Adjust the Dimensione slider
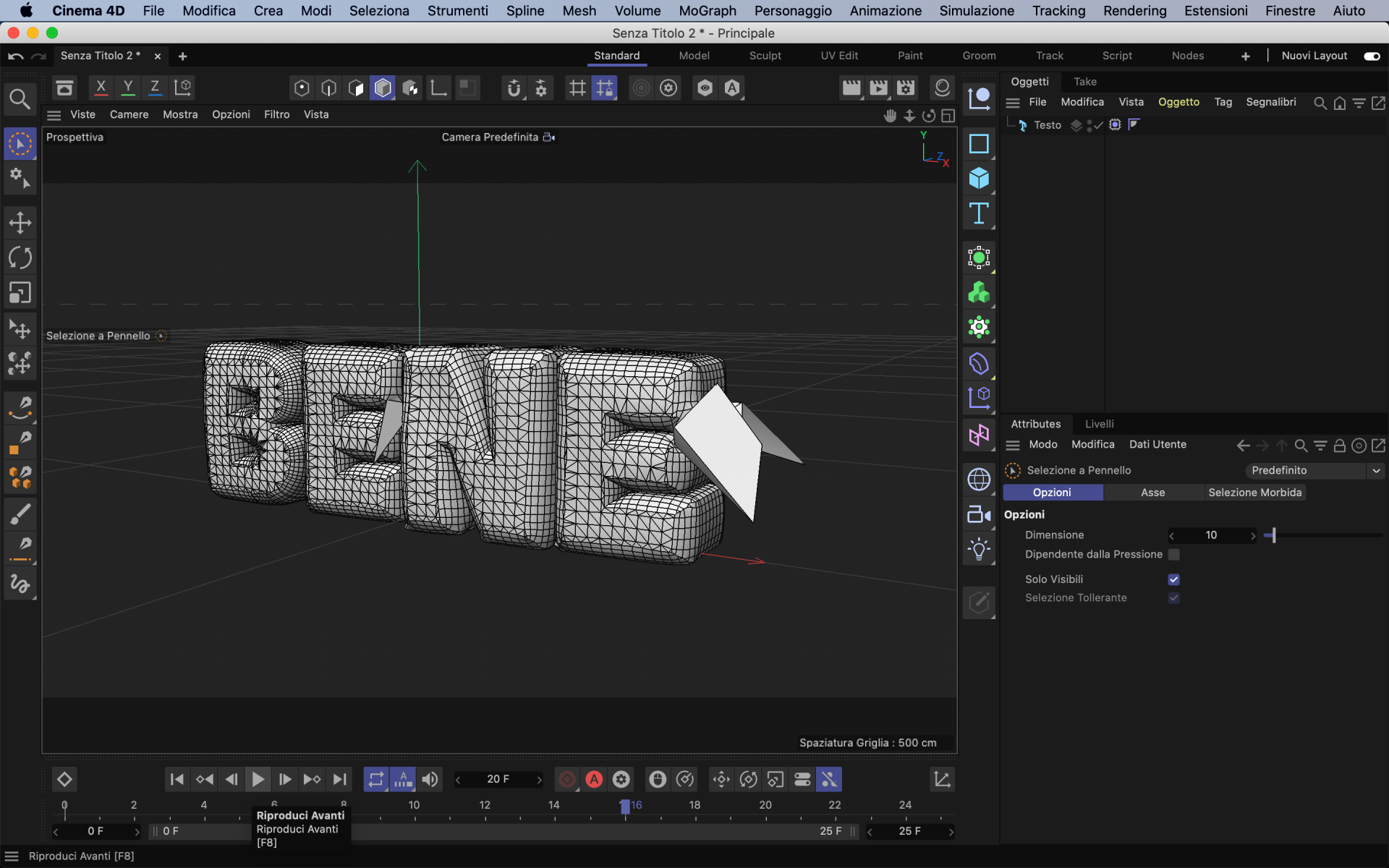 point(1273,535)
